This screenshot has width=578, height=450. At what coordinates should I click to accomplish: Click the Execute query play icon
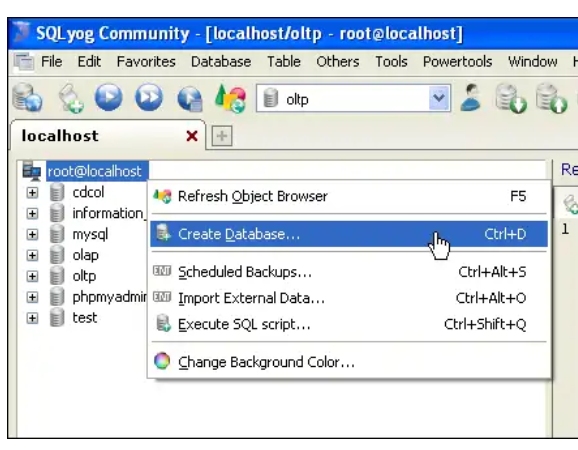108,97
